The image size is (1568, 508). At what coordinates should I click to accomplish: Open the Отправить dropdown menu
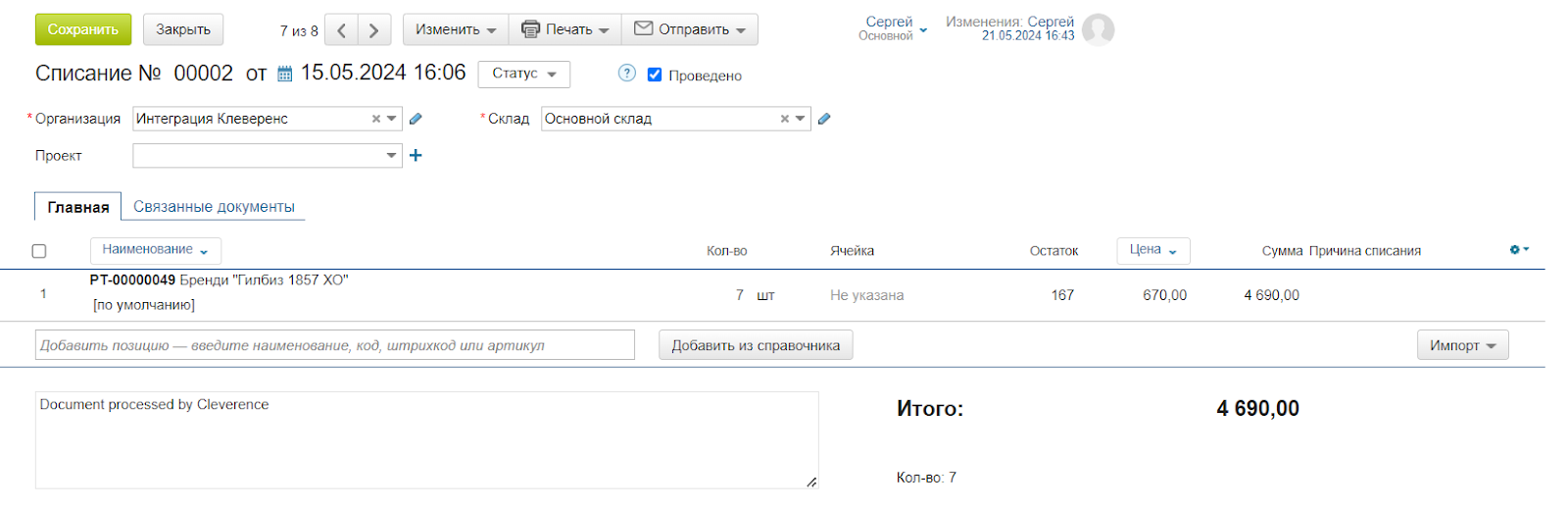pos(689,29)
